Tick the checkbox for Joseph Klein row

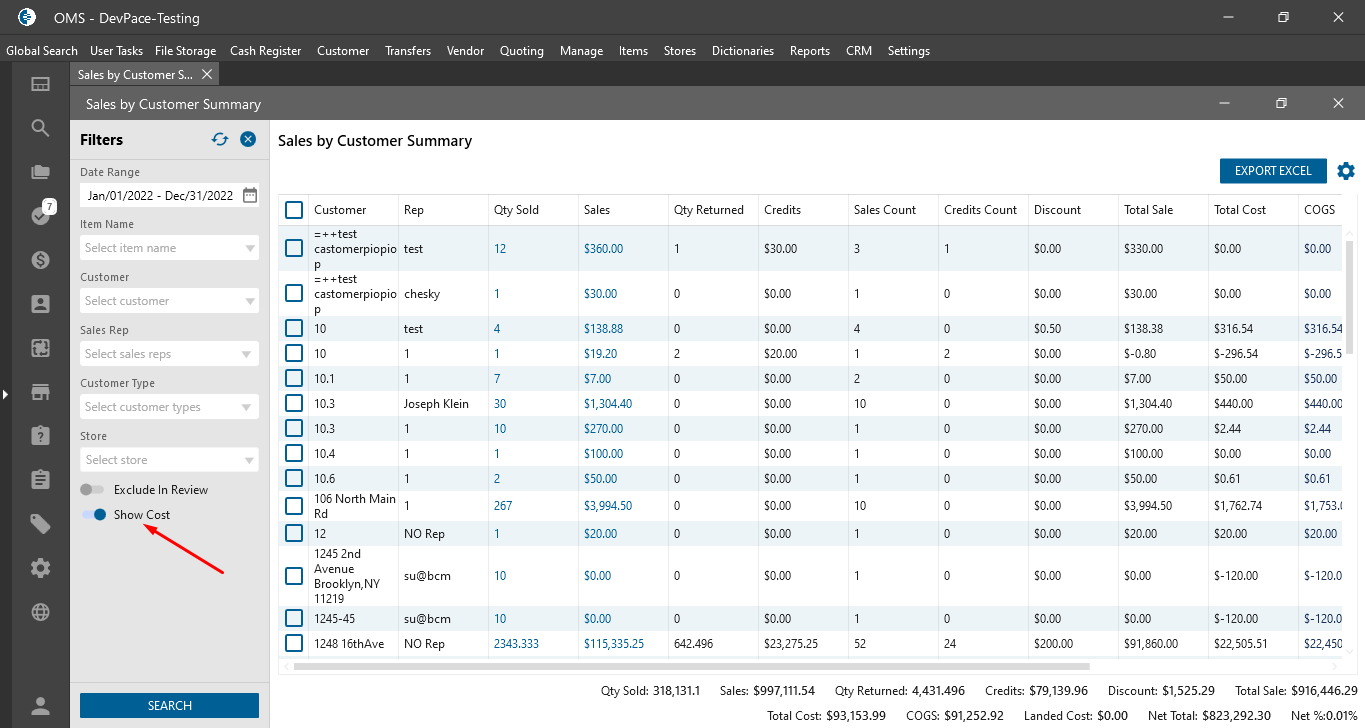coord(294,403)
